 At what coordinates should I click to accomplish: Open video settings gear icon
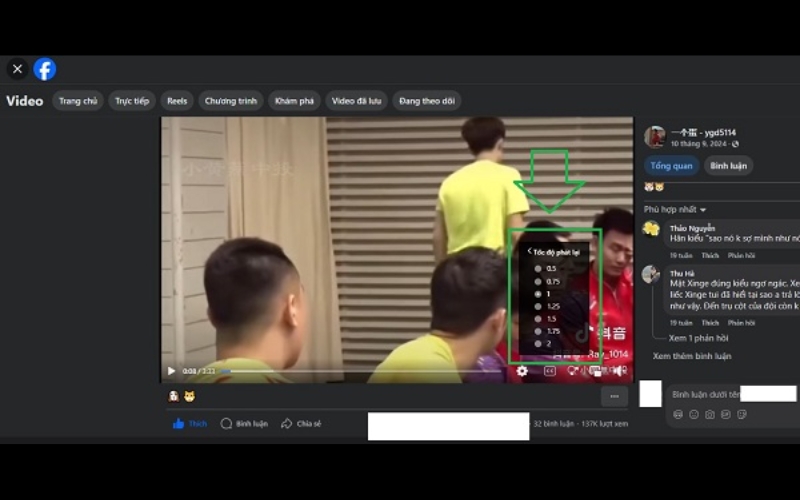tap(521, 371)
